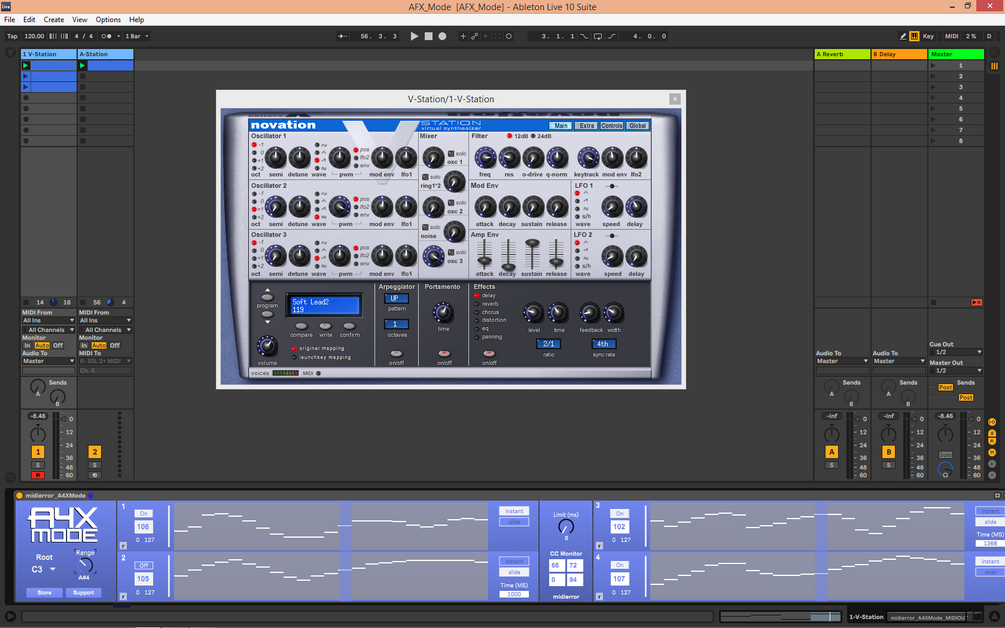Set A-Station monitor to Off
This screenshot has height=628, width=1005.
[x=115, y=345]
